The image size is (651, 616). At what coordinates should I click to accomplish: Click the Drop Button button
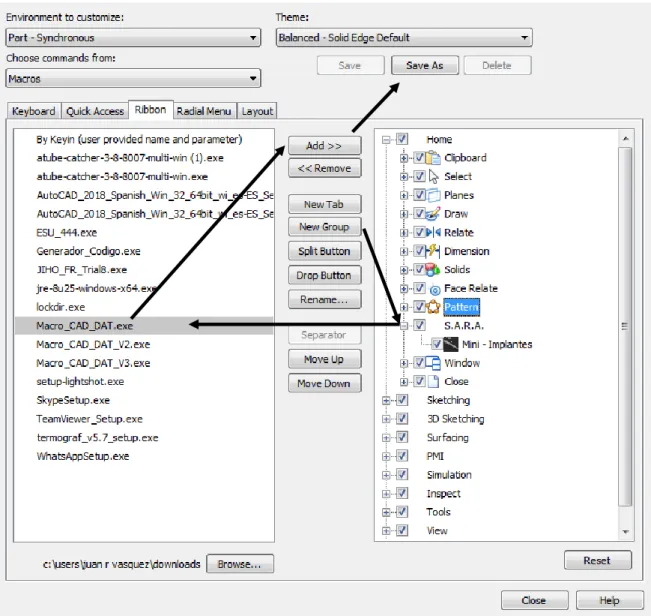coord(324,275)
